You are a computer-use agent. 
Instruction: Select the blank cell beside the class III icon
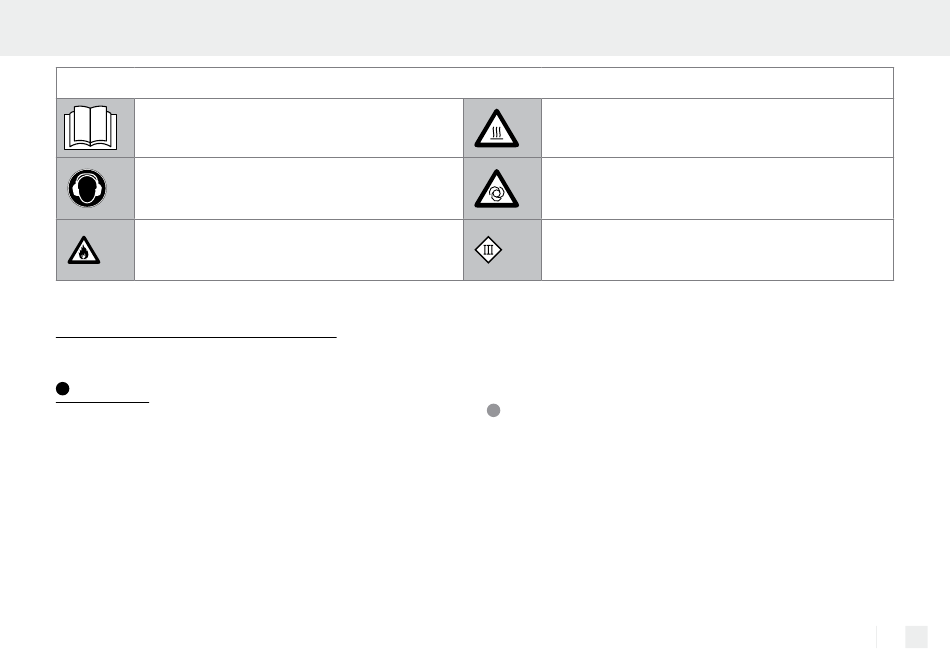click(x=717, y=250)
